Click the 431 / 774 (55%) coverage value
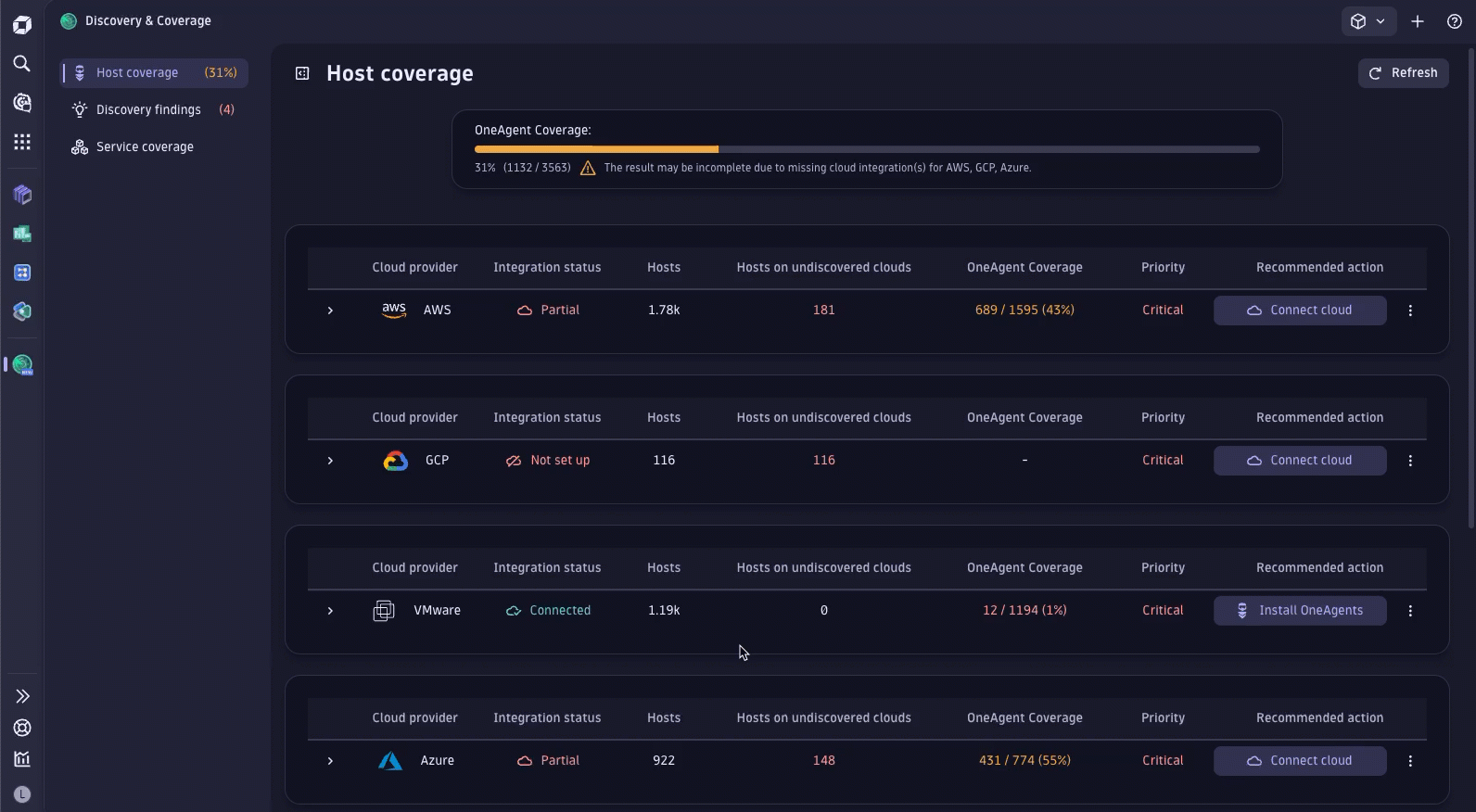This screenshot has height=812, width=1476. coord(1024,761)
